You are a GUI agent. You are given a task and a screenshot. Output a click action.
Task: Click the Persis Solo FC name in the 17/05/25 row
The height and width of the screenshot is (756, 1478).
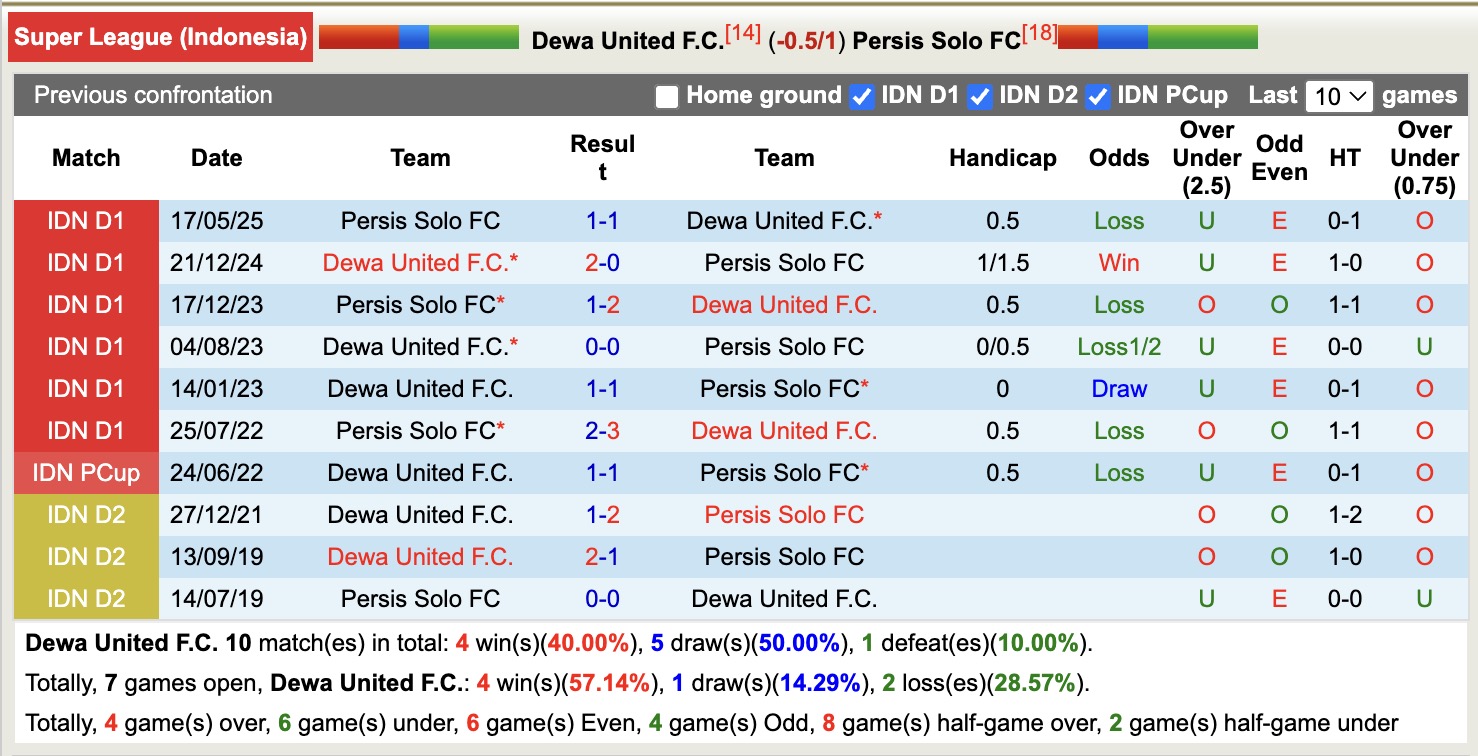pos(420,220)
